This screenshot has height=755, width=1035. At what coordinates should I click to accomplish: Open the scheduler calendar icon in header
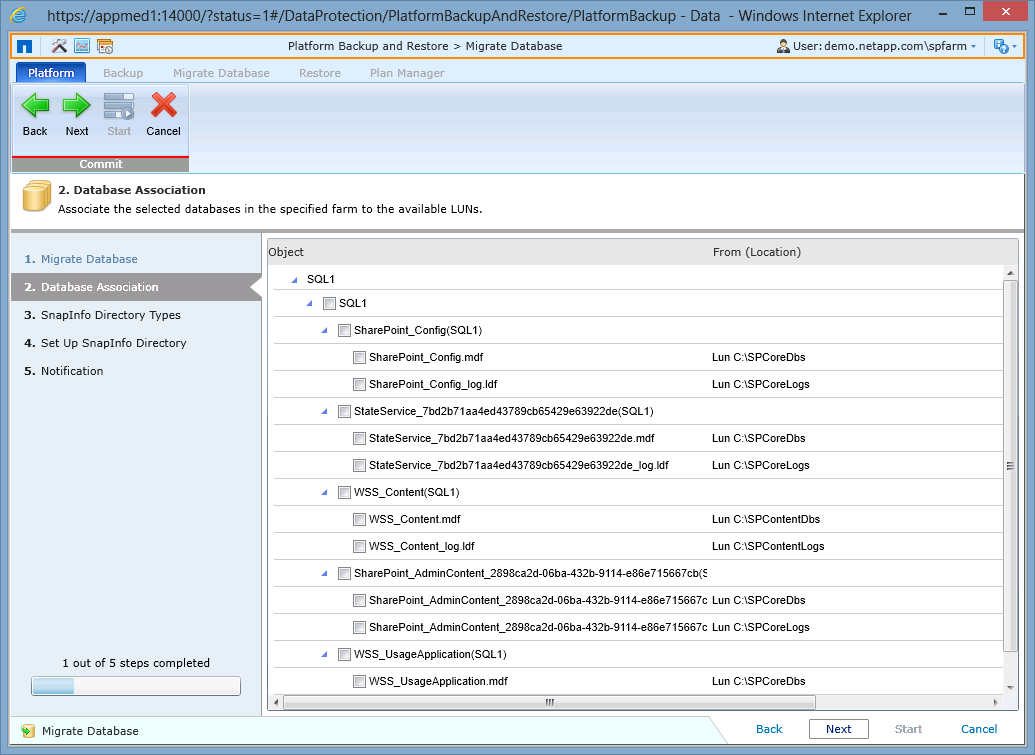tap(105, 46)
